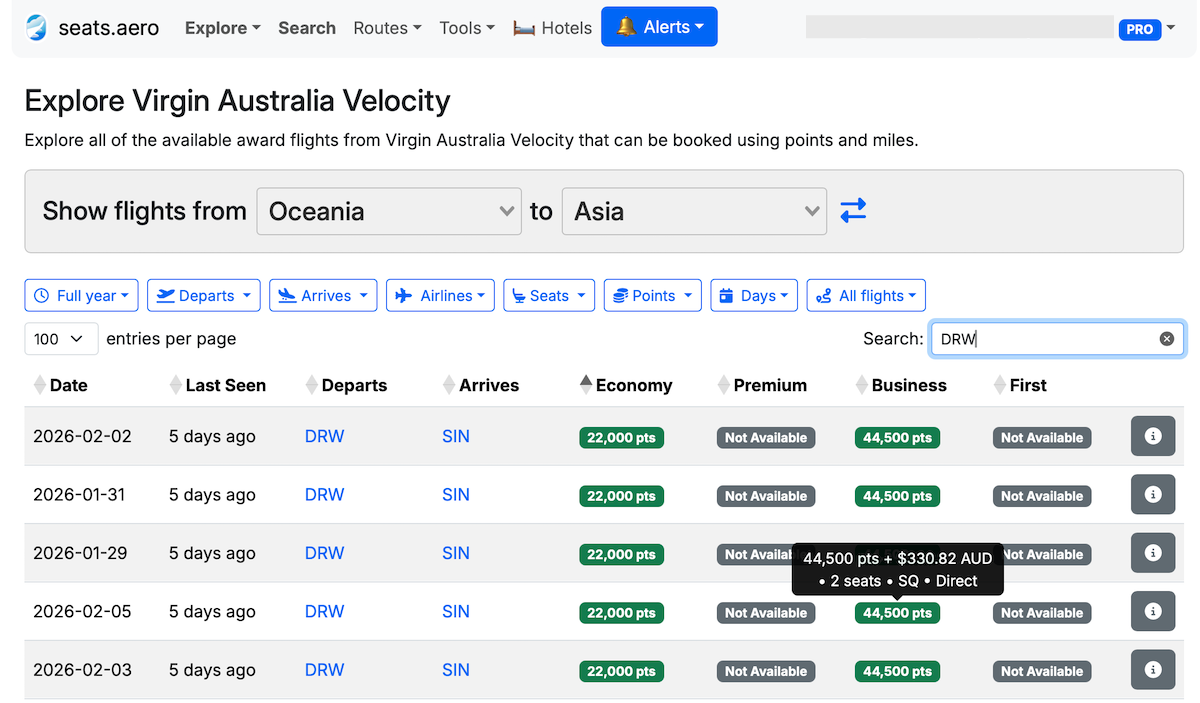1200x703 pixels.
Task: Open the DRW departure airport link
Action: click(324, 436)
